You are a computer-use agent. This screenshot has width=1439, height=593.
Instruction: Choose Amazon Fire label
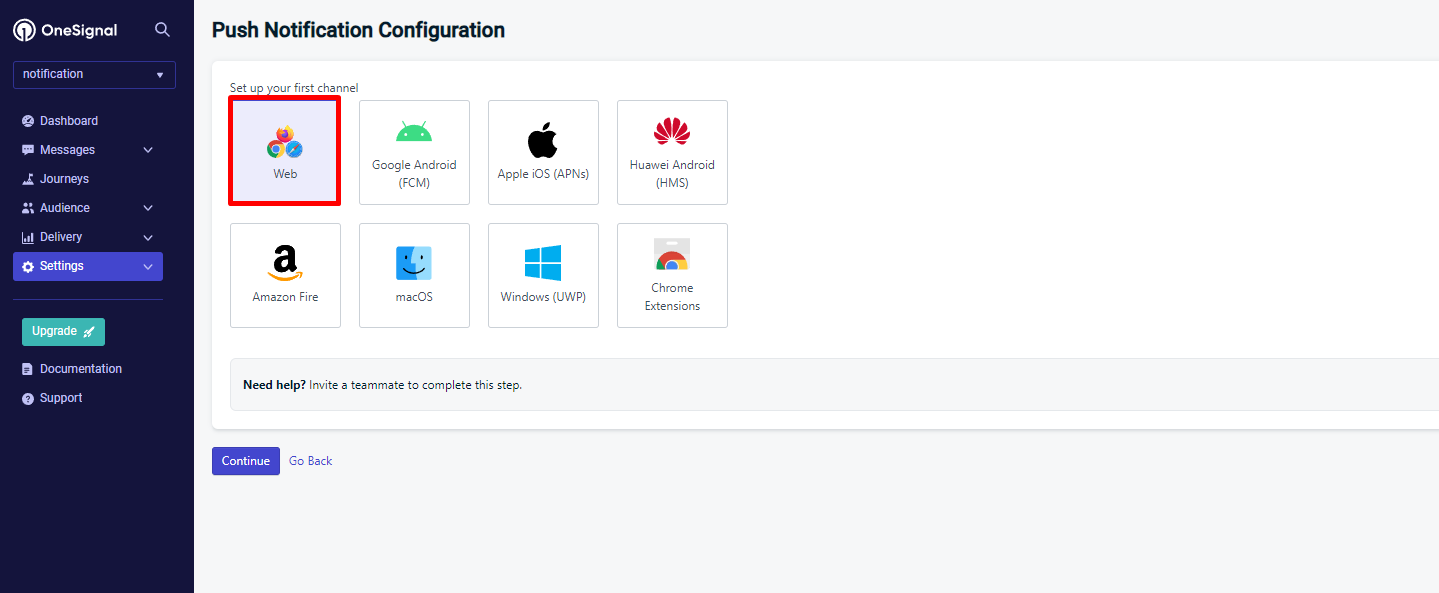285,297
